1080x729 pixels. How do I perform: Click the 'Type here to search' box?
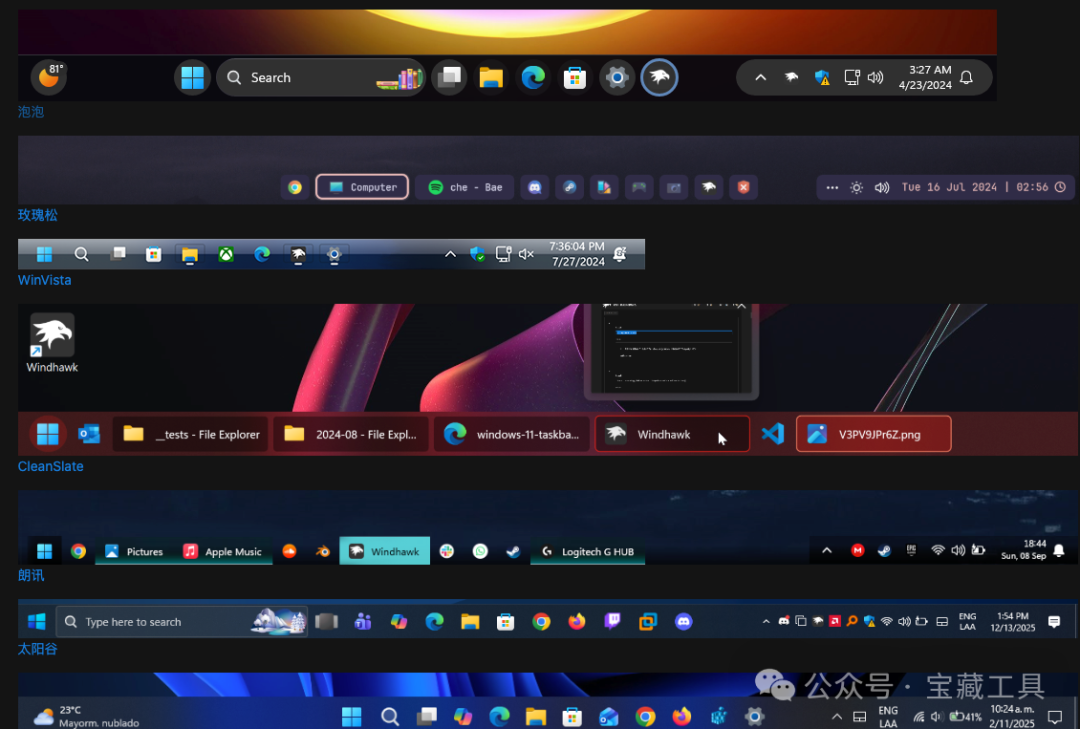182,622
